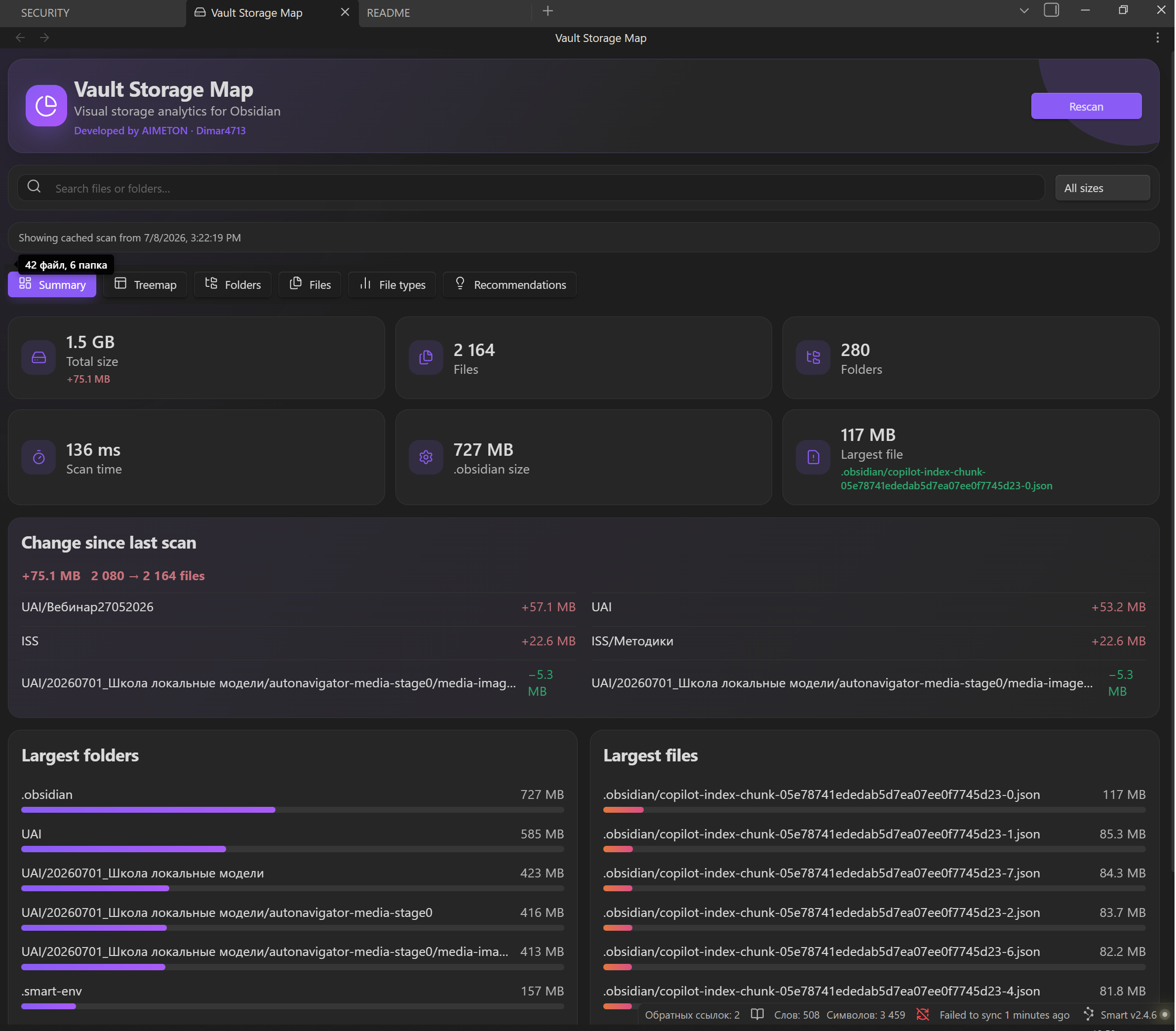
Task: Click the Scan time stopwatch icon
Action: (39, 457)
